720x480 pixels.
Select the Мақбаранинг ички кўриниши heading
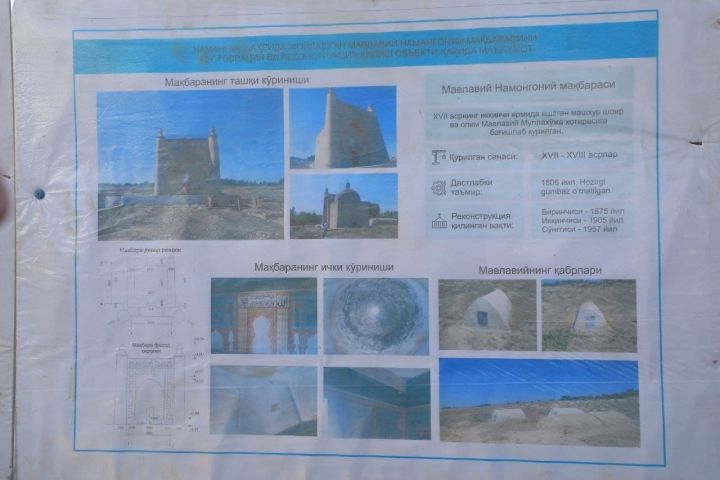(x=324, y=267)
